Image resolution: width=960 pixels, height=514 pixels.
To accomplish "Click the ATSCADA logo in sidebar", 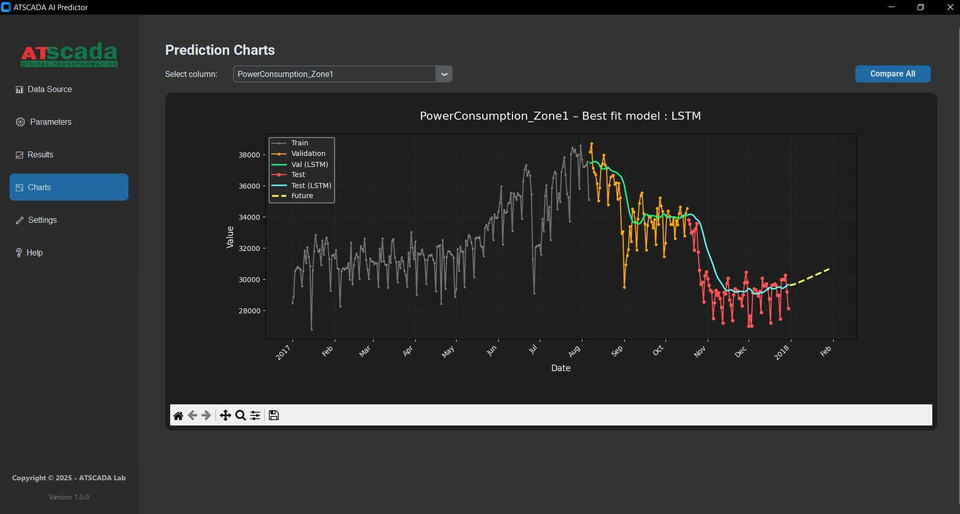I will point(69,55).
